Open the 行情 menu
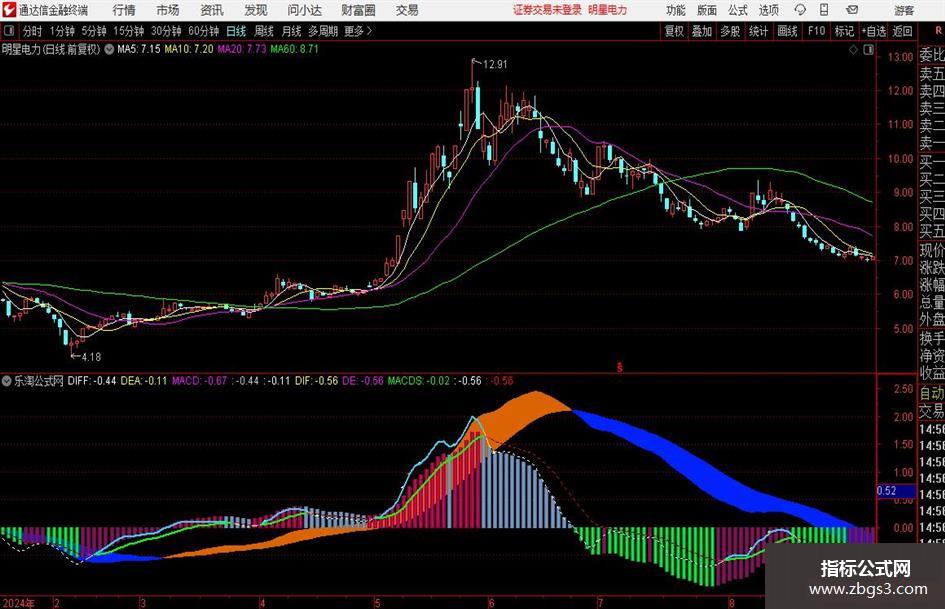Viewport: 945px width, 609px height. click(x=124, y=10)
